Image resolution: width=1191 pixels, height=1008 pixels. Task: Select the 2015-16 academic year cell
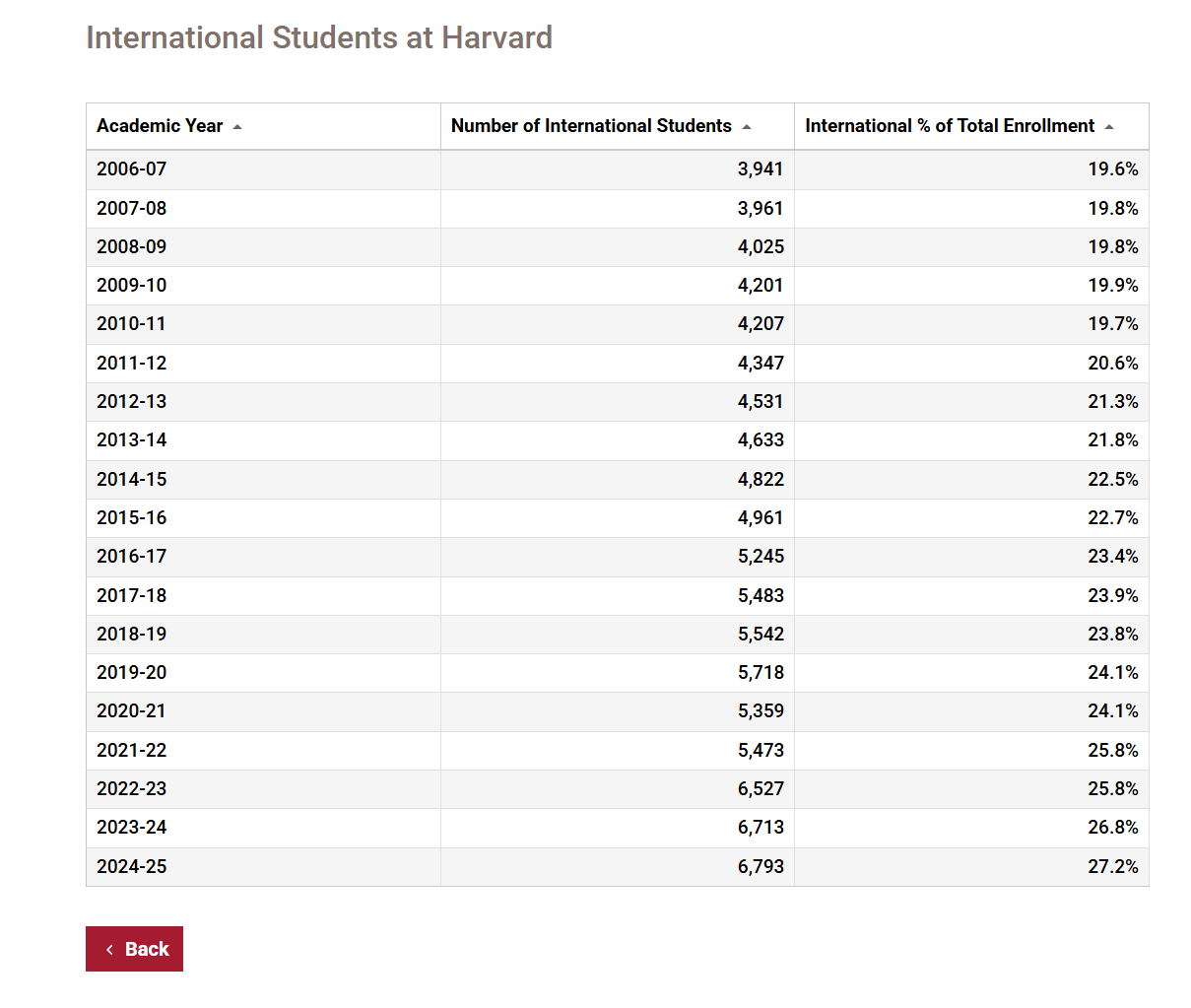[132, 518]
